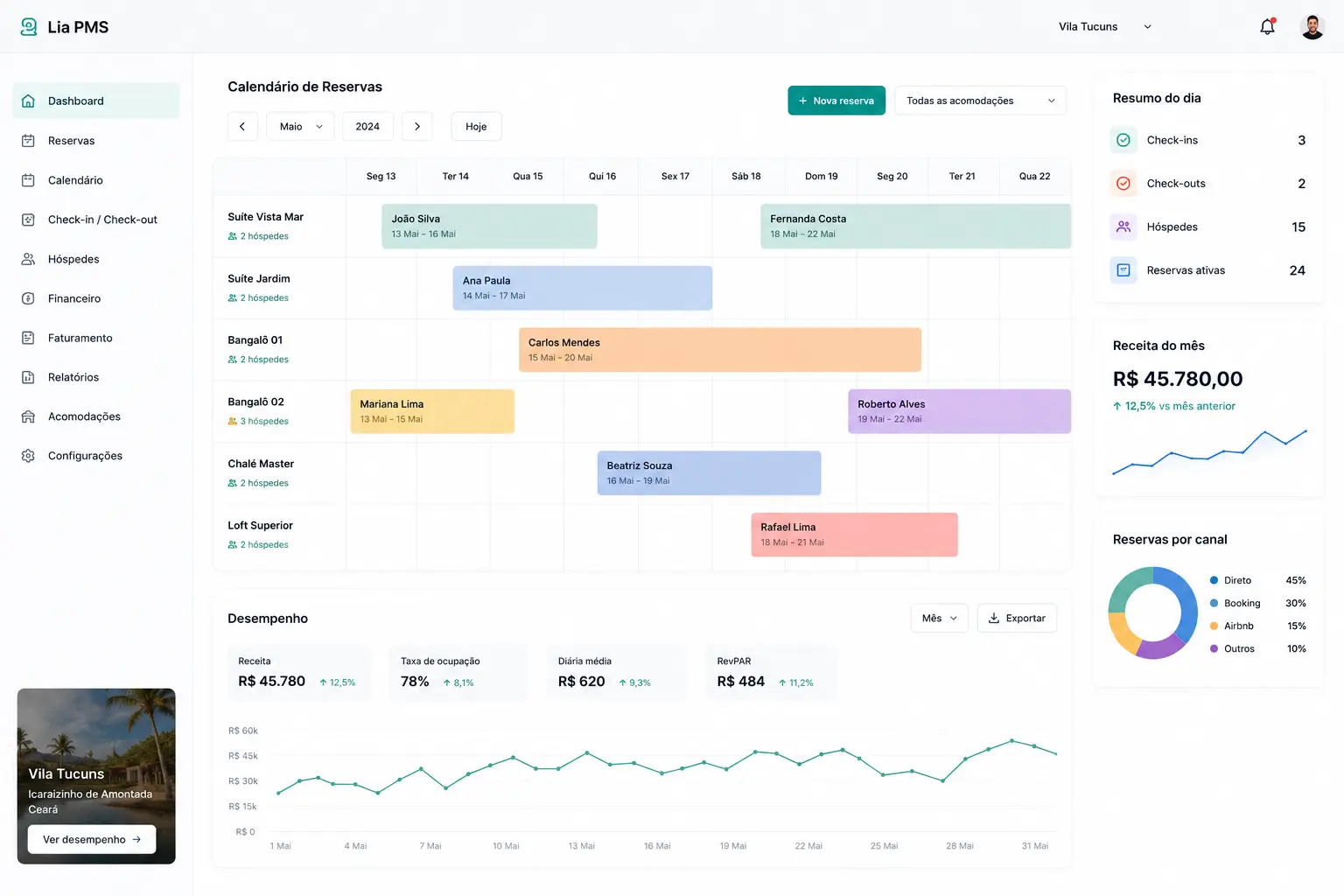The width and height of the screenshot is (1344, 896).
Task: Open the Maio month dropdown
Action: click(x=301, y=126)
